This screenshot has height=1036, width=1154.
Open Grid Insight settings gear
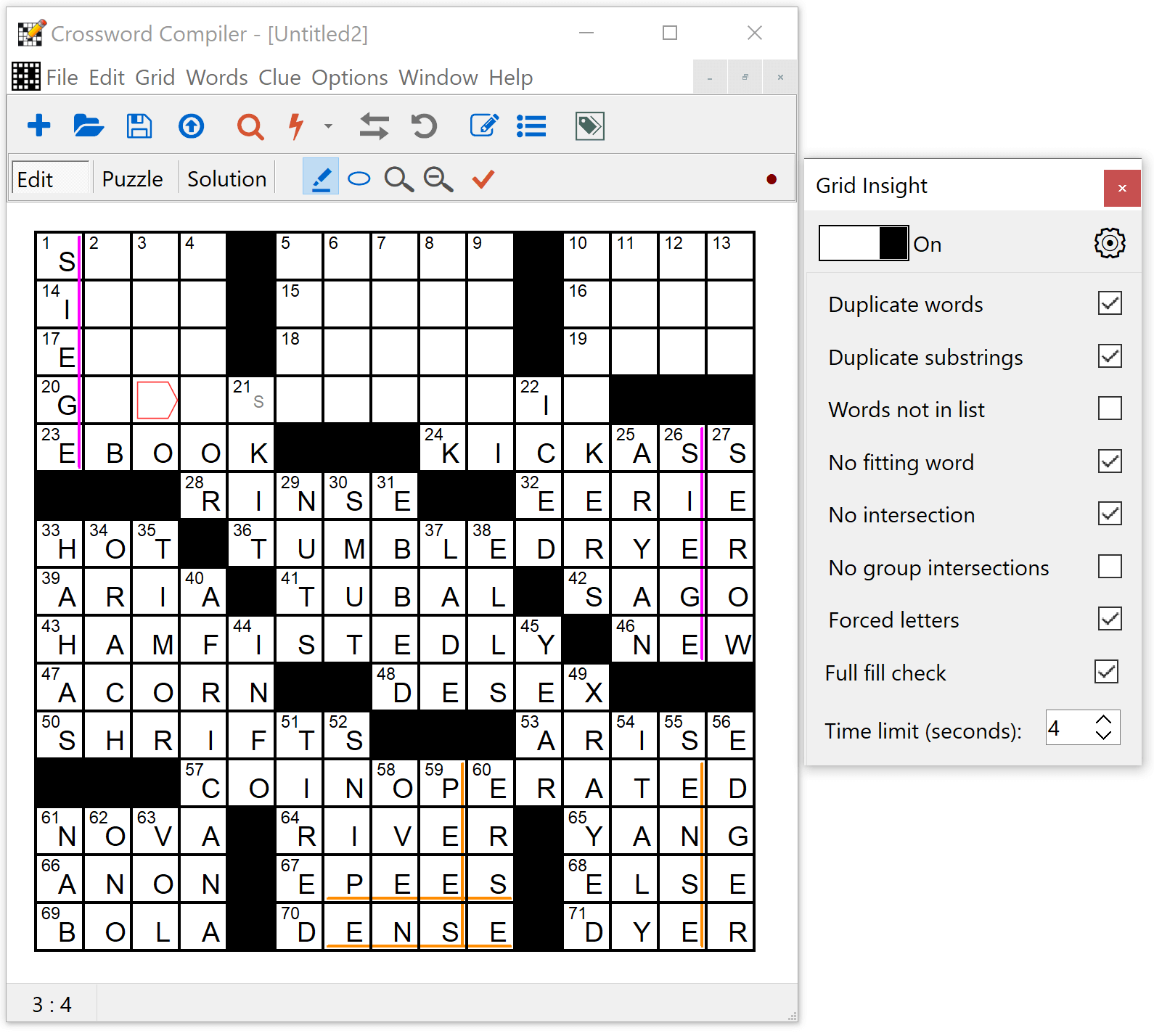click(x=1109, y=243)
